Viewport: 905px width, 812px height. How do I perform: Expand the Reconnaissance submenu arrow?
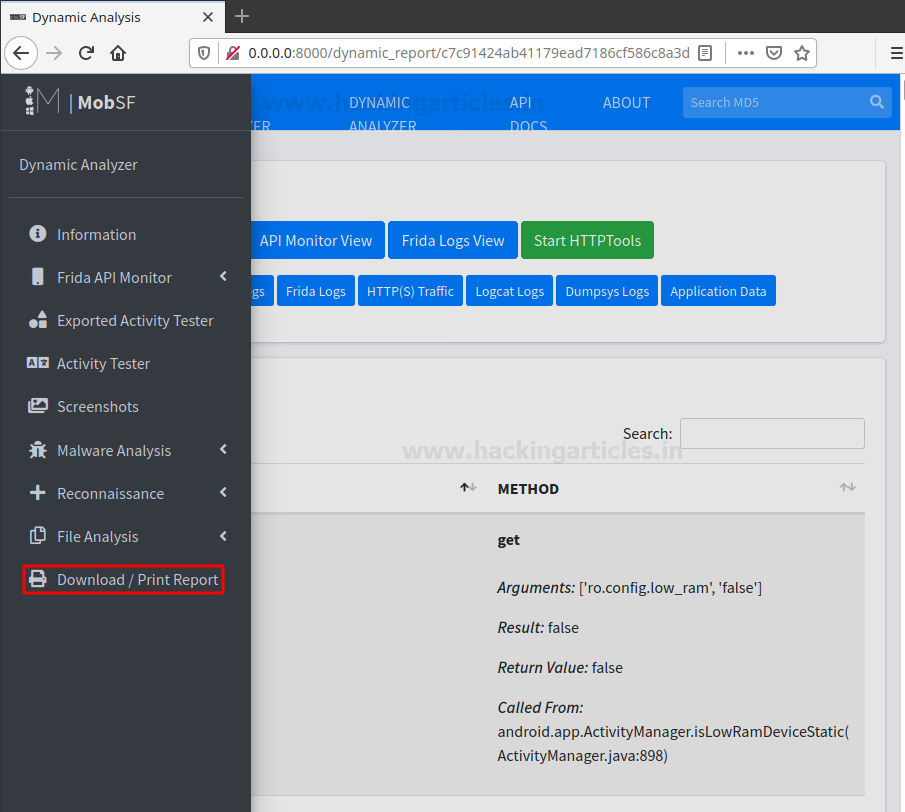pos(223,492)
